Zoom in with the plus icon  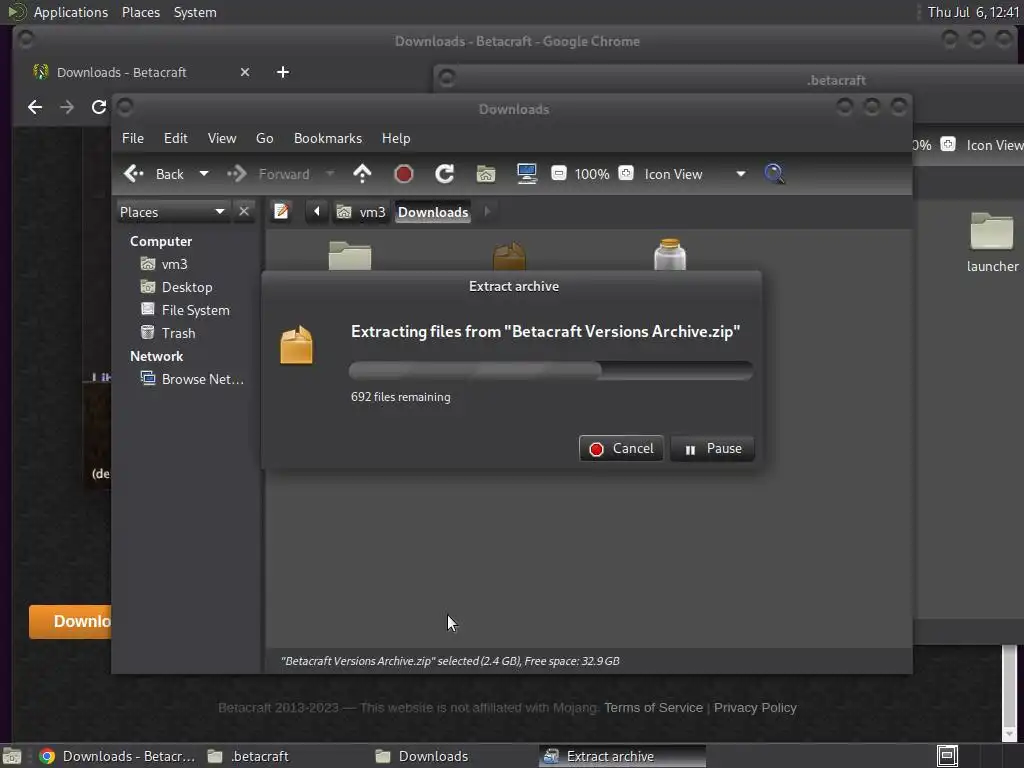[626, 174]
